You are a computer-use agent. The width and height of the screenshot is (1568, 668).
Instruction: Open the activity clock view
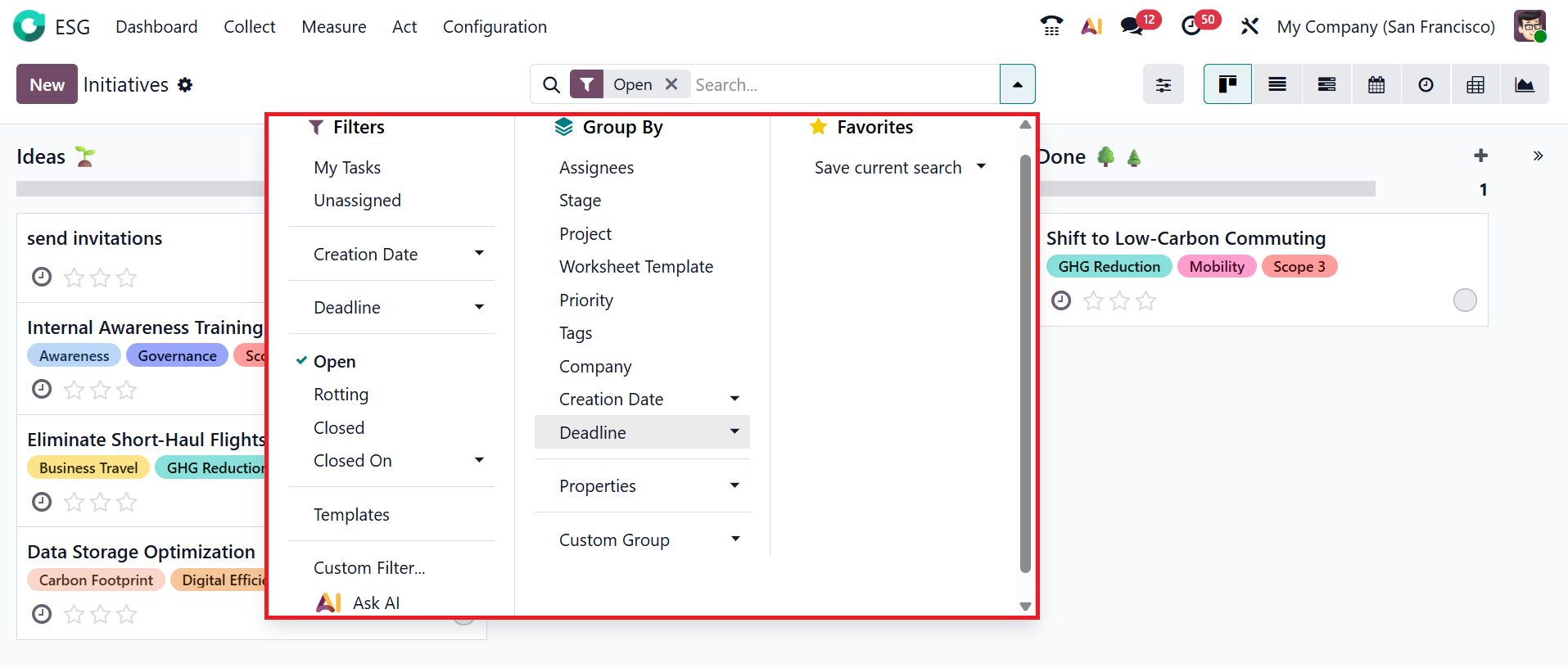click(x=1426, y=84)
